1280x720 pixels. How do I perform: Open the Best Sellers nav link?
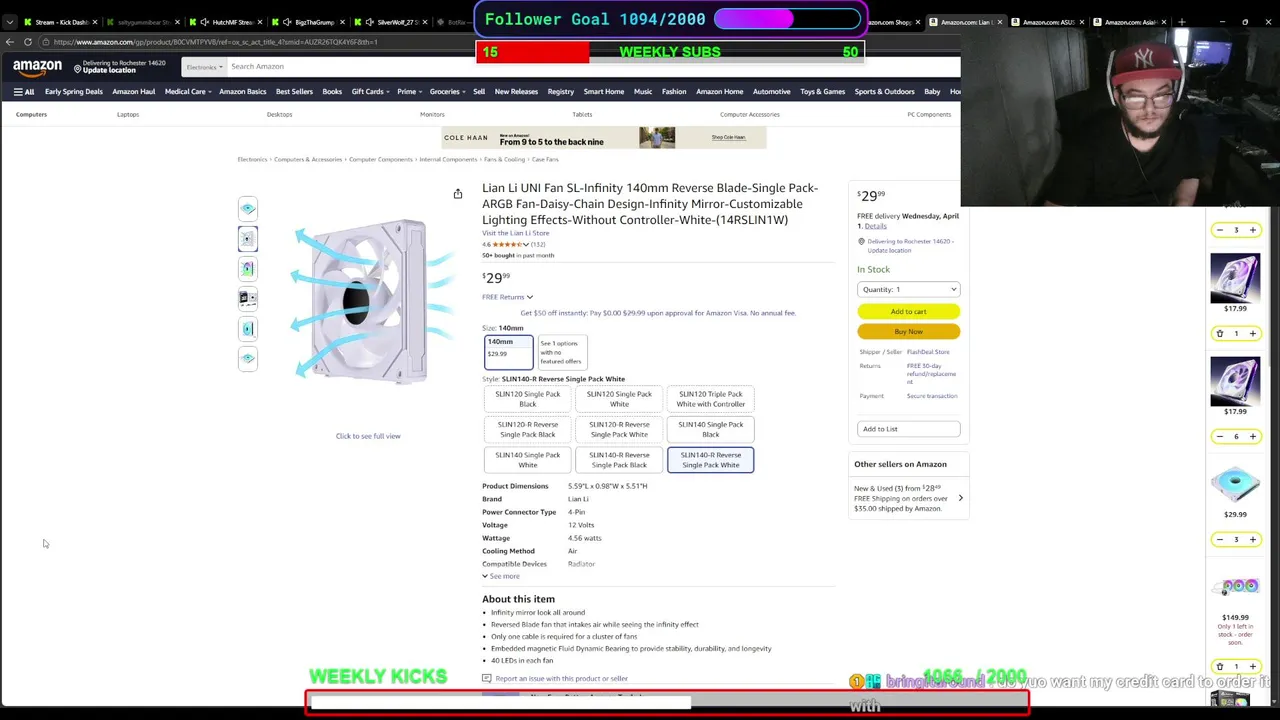[294, 92]
